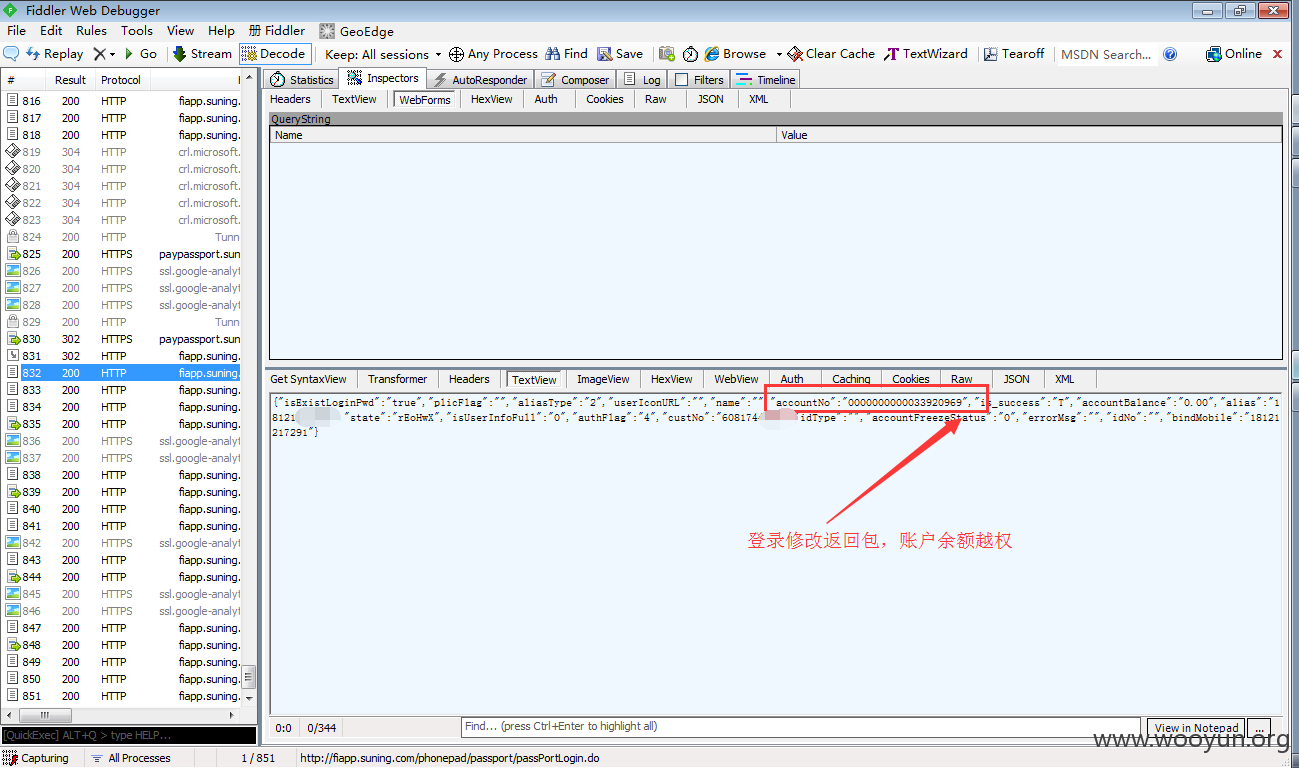
Task: Select request inspector HexView tab
Action: (491, 99)
